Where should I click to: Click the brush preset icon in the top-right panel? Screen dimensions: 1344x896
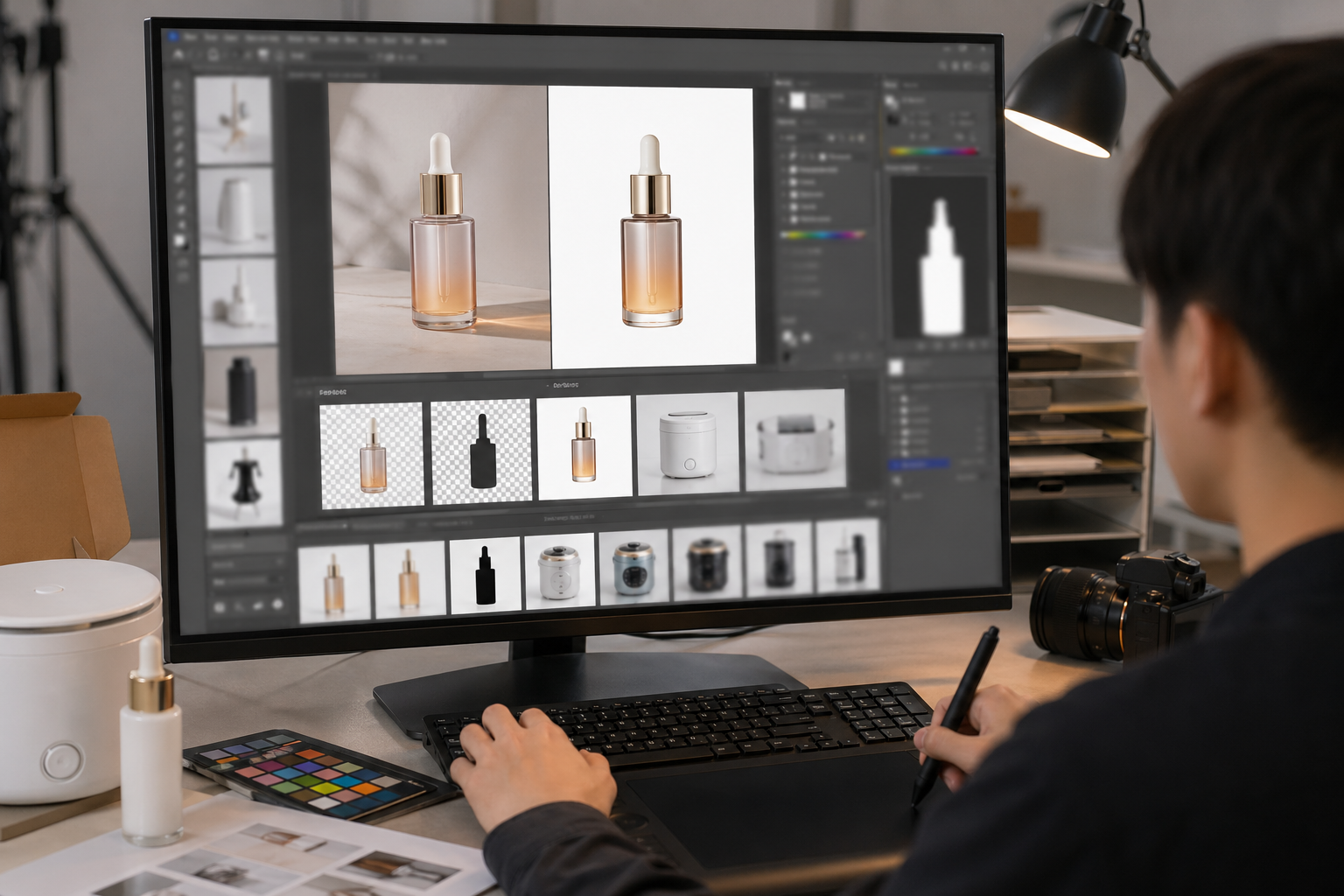892,102
